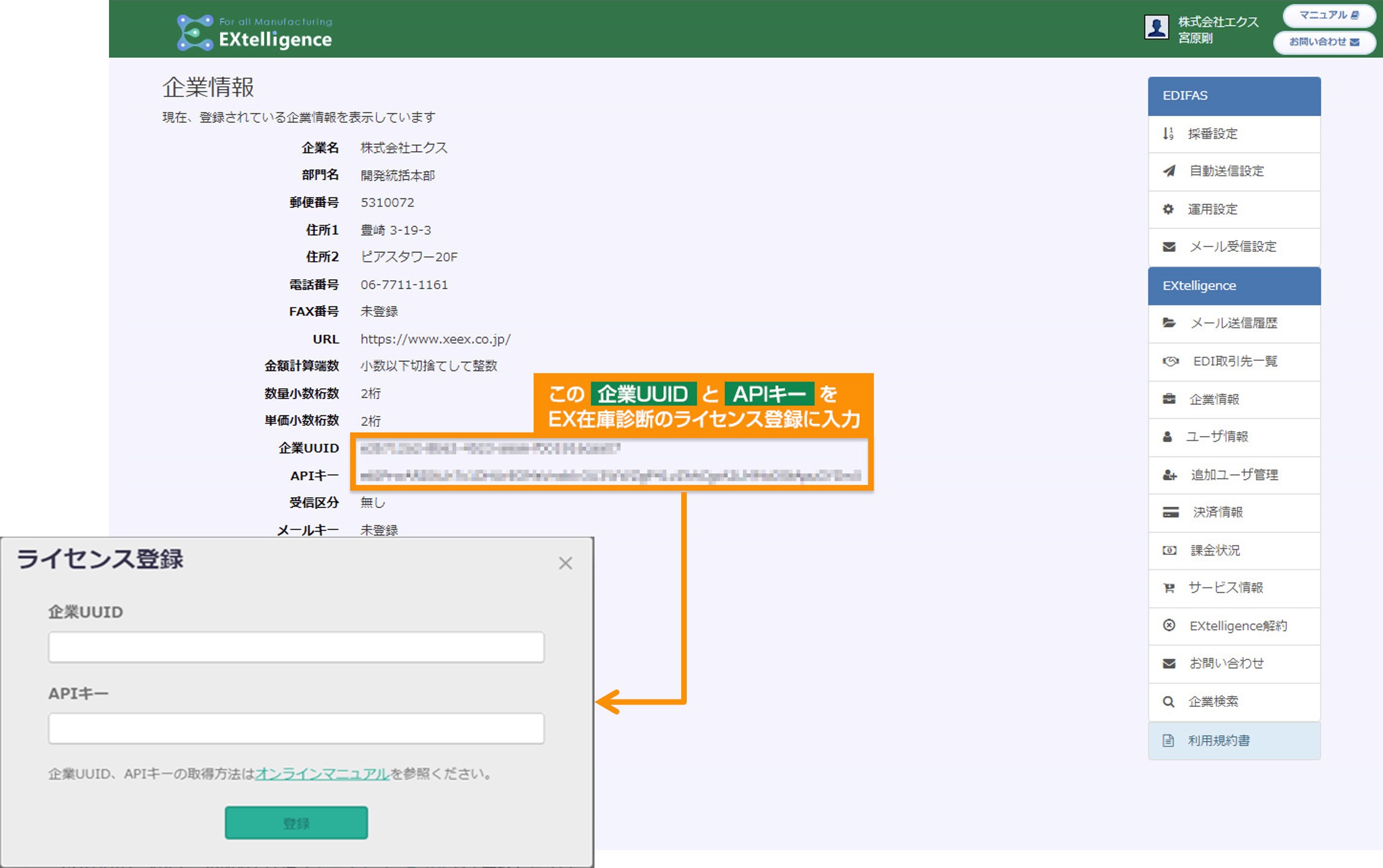Focus the 企業UUID input in dialog
1383x868 pixels.
click(296, 647)
